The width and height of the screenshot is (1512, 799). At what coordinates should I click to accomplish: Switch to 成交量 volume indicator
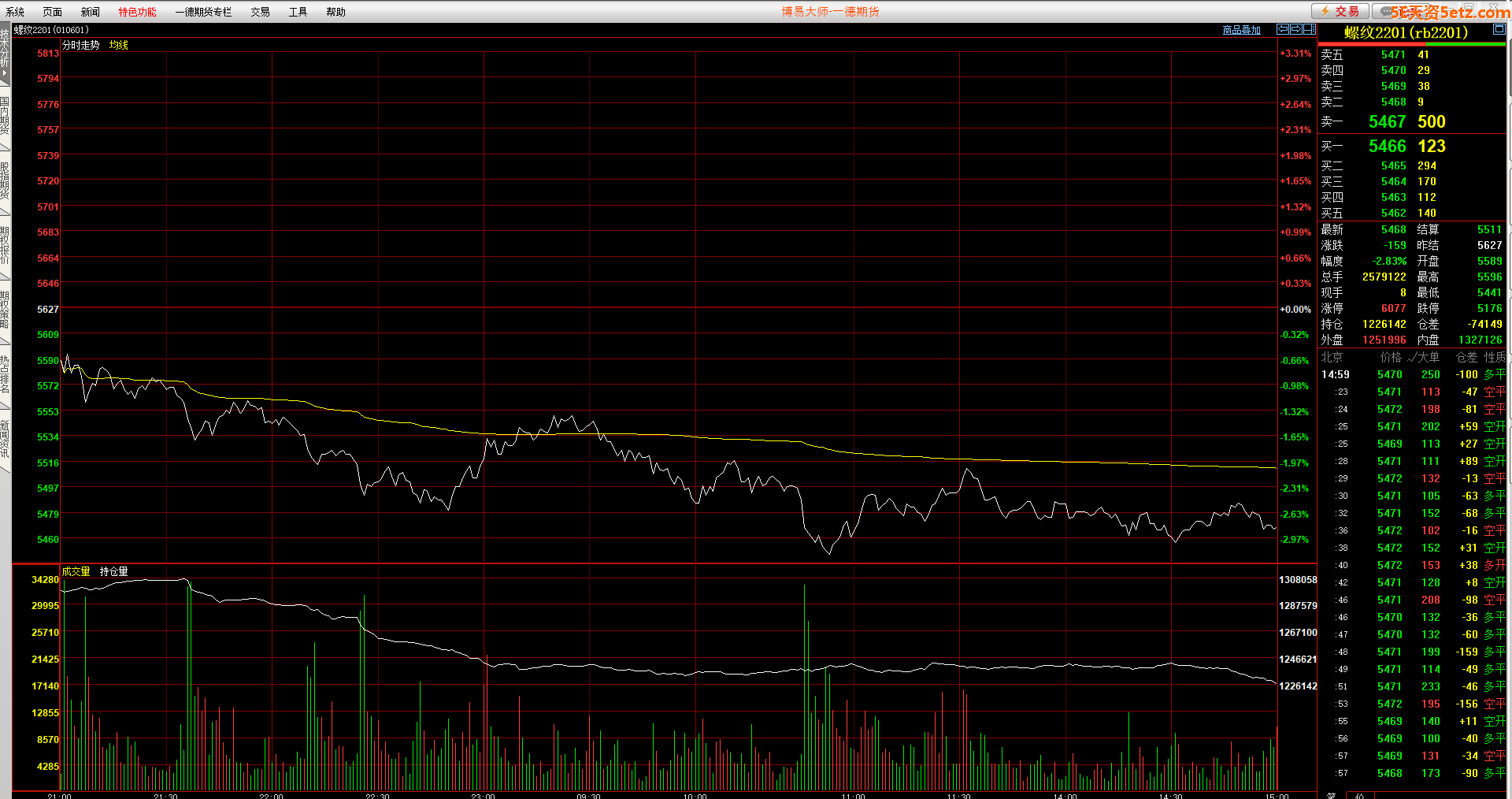point(76,571)
